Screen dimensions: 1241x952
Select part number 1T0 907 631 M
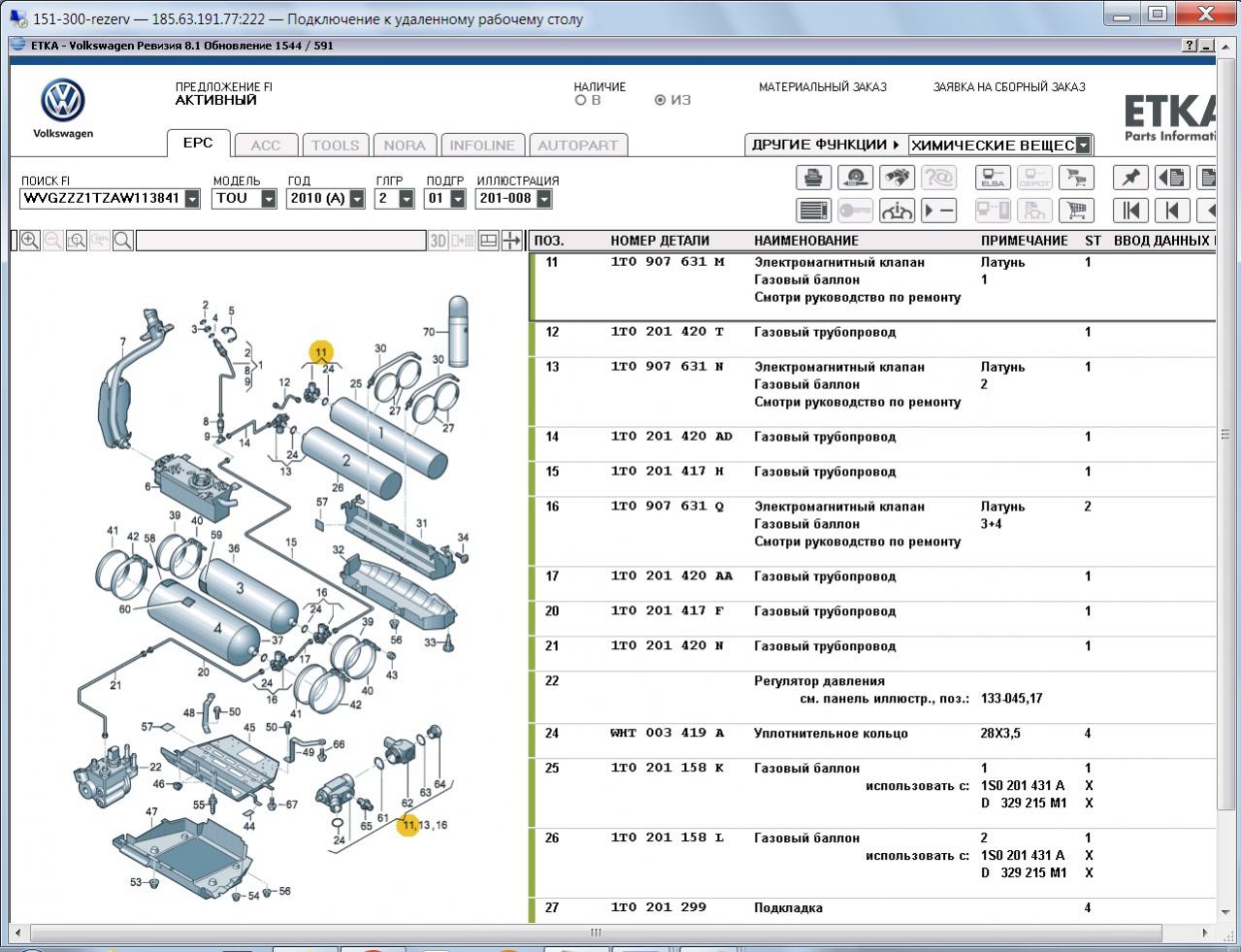[x=668, y=262]
